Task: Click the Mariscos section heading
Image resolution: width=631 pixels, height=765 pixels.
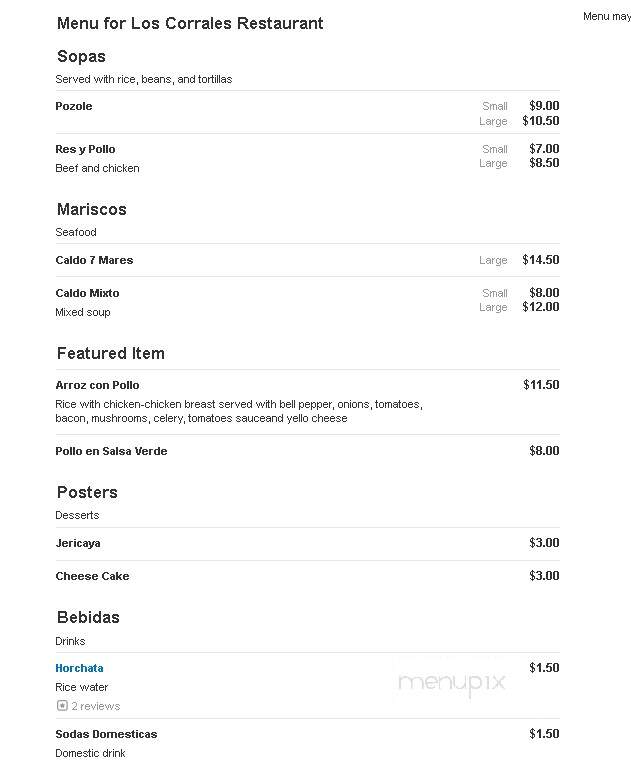Action: point(92,209)
